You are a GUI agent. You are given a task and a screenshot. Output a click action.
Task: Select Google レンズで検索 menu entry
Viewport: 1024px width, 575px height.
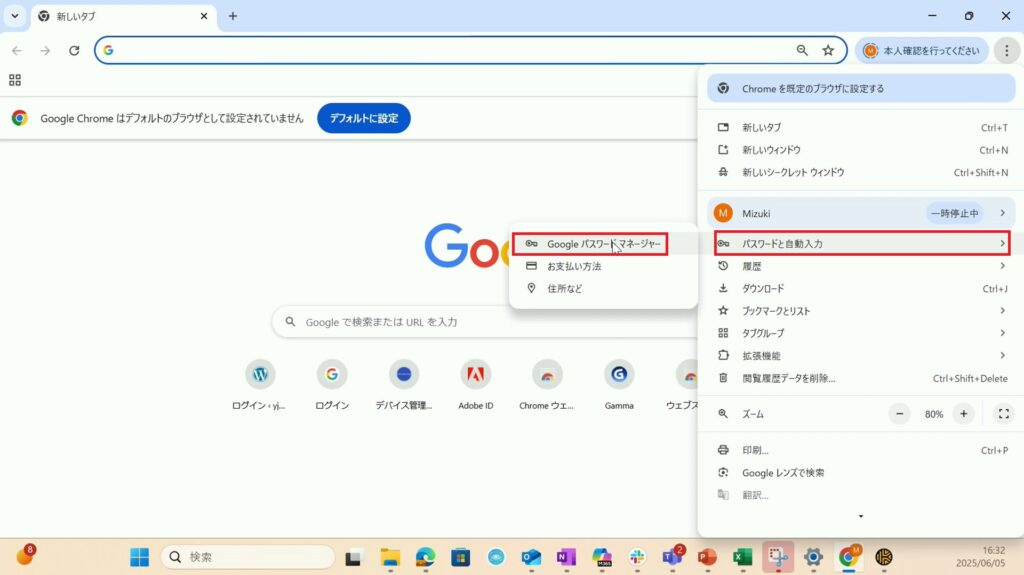click(861, 472)
